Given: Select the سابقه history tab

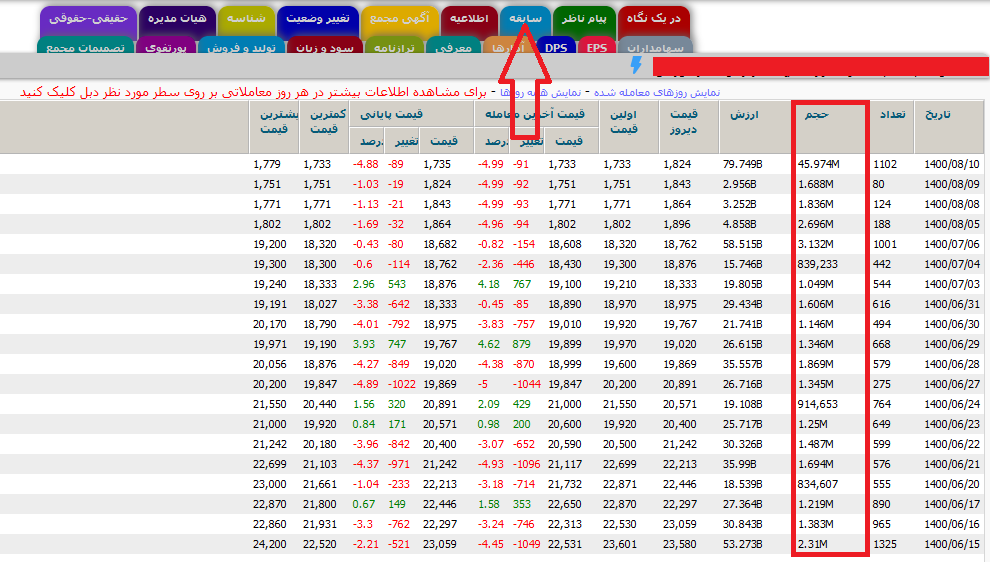Looking at the screenshot, I should coord(525,19).
